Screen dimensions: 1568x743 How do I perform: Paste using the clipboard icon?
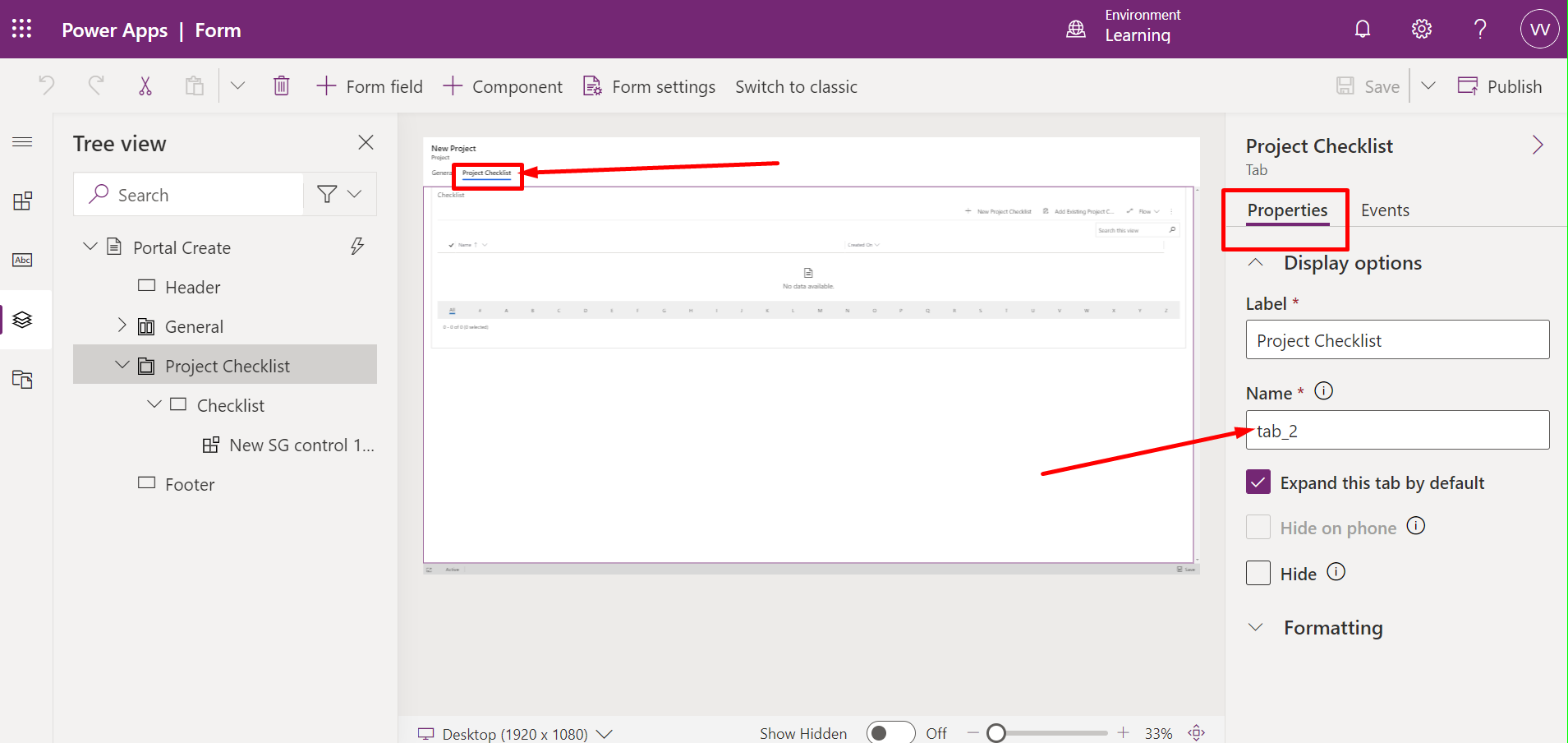tap(195, 85)
